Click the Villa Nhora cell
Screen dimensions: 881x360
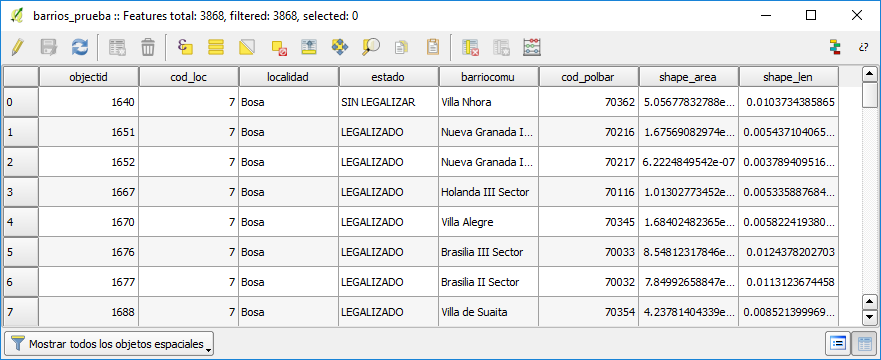488,102
